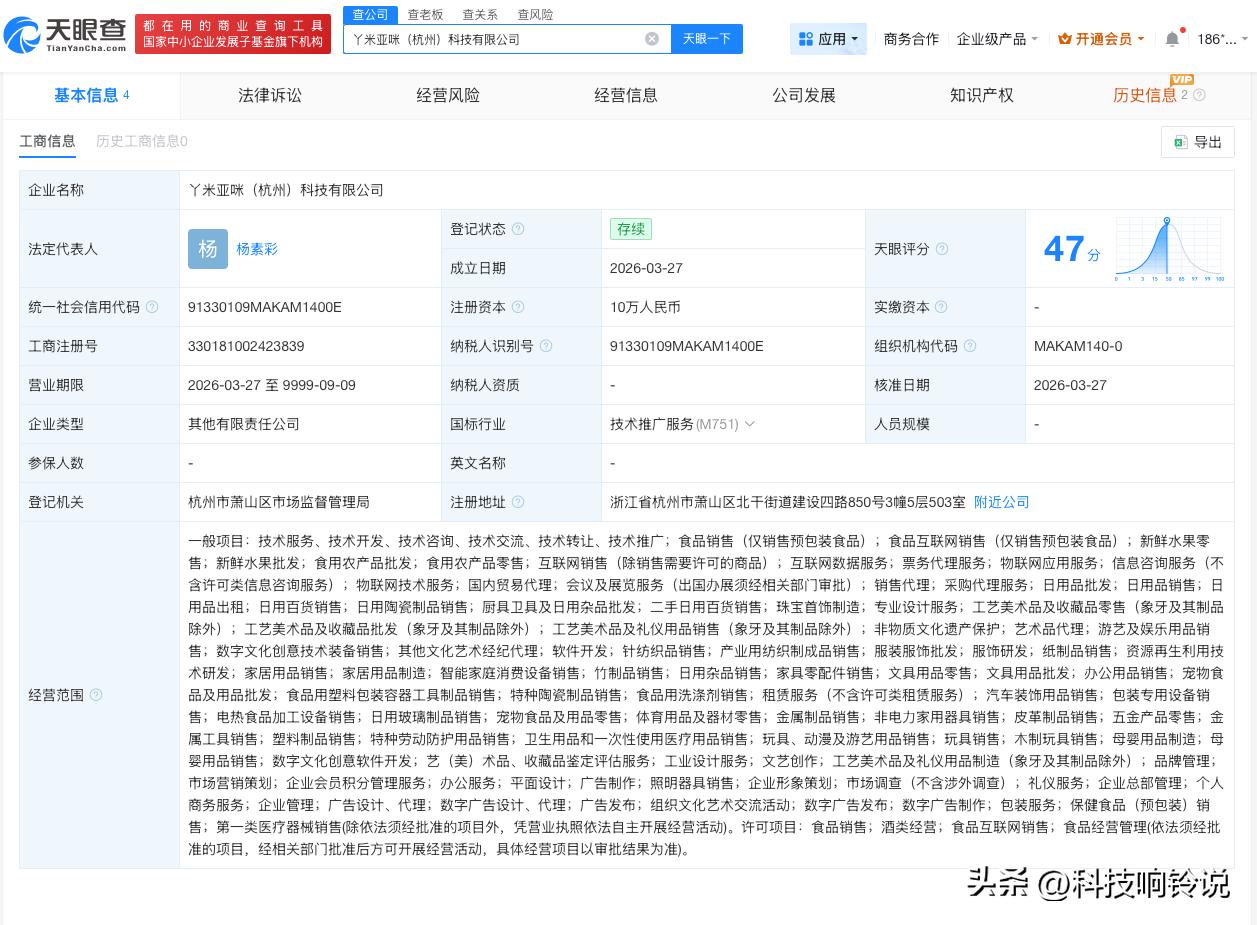Click the 应用 apps grid icon
The image size is (1257, 925).
[x=807, y=38]
